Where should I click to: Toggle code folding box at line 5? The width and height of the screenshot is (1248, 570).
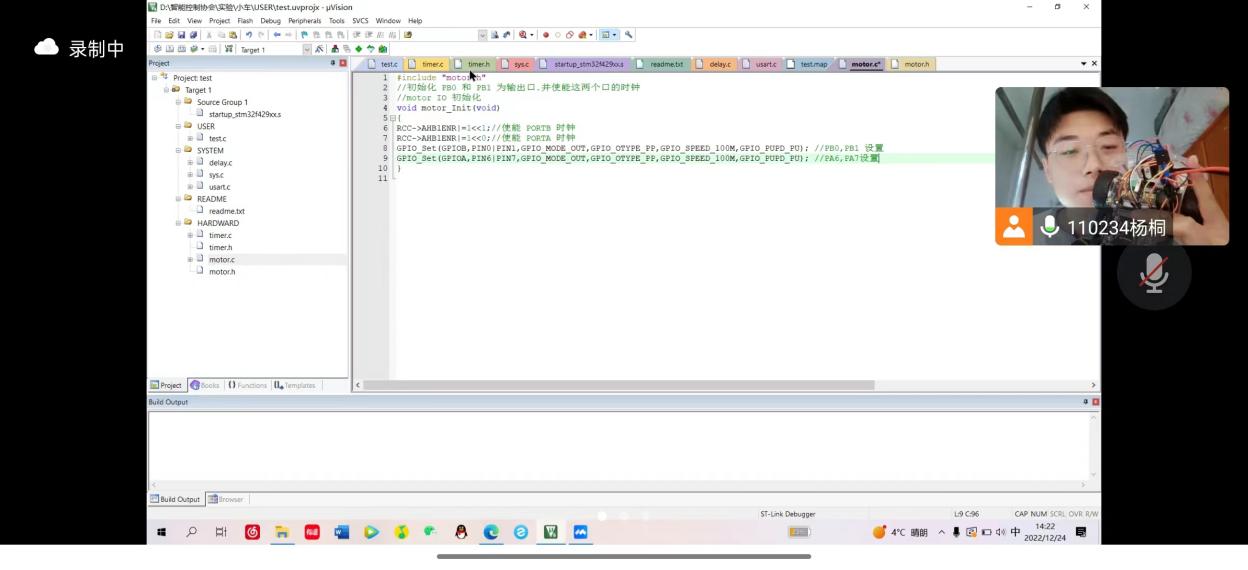click(392, 118)
